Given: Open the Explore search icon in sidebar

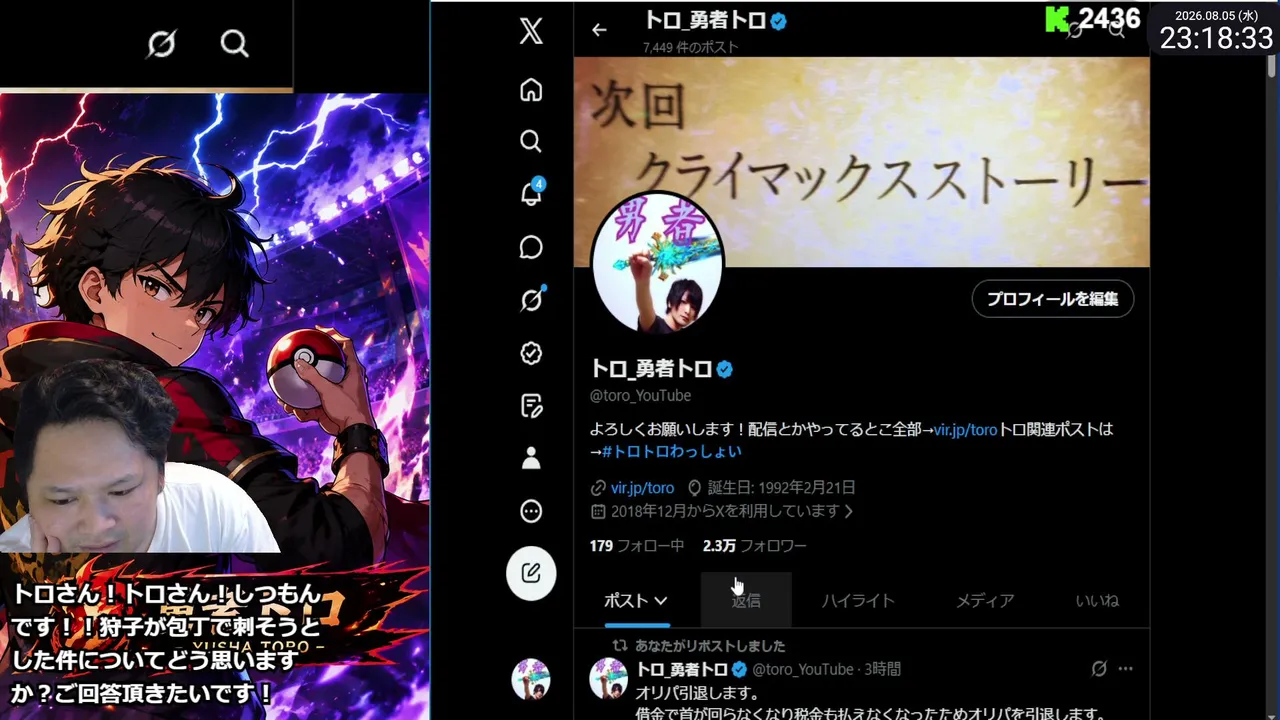Looking at the screenshot, I should click(531, 141).
